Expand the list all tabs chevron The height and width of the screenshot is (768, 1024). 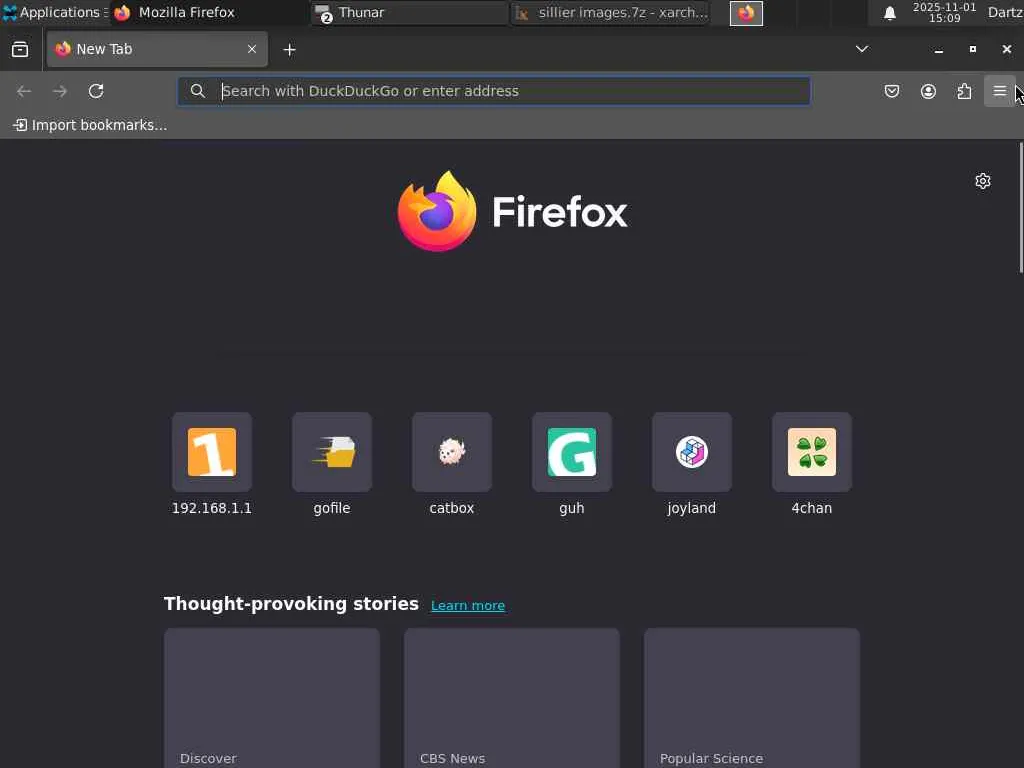pyautogui.click(x=862, y=49)
